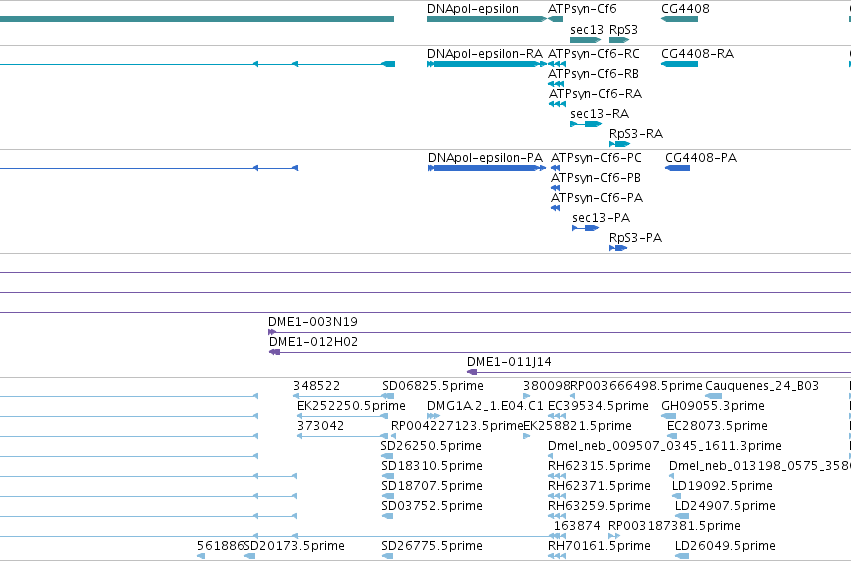Click EST 380098

click(x=546, y=386)
